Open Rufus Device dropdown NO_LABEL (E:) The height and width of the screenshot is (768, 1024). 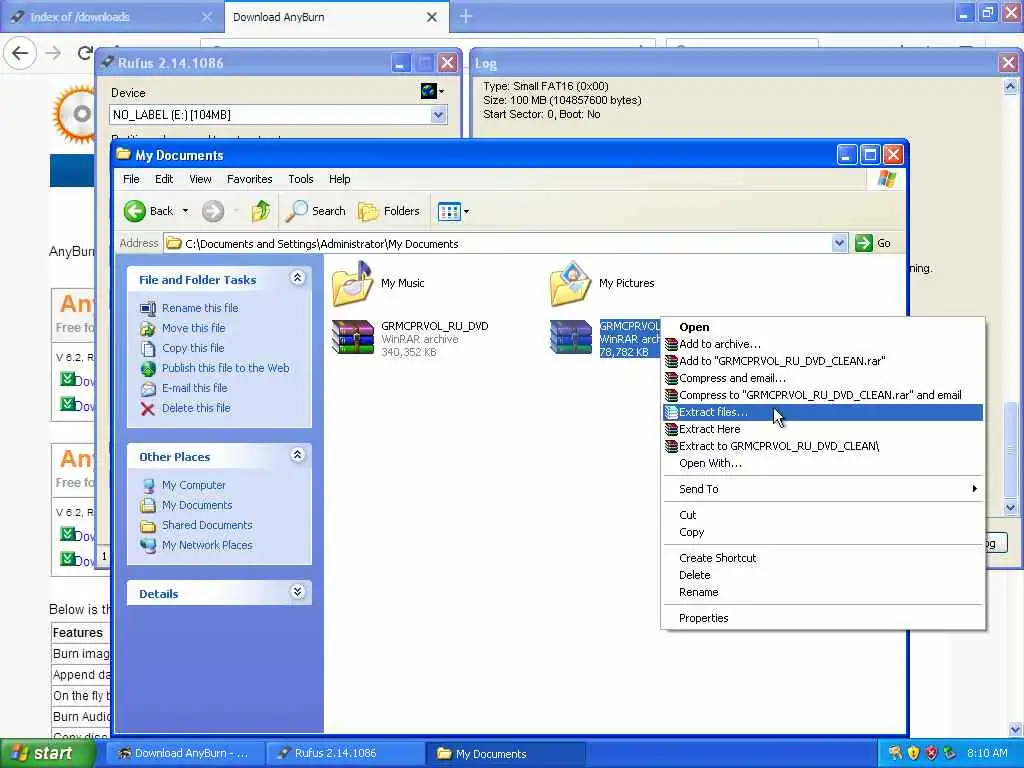click(278, 115)
